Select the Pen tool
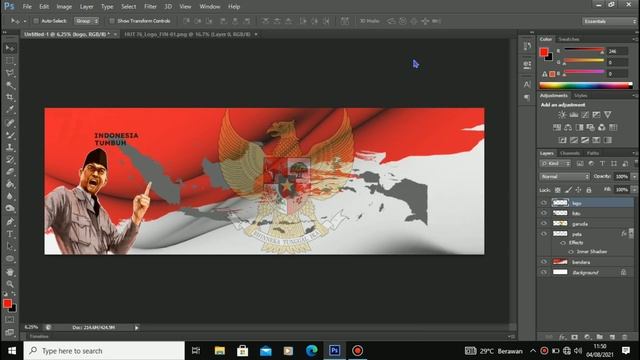Image resolution: width=640 pixels, height=360 pixels. [10, 222]
